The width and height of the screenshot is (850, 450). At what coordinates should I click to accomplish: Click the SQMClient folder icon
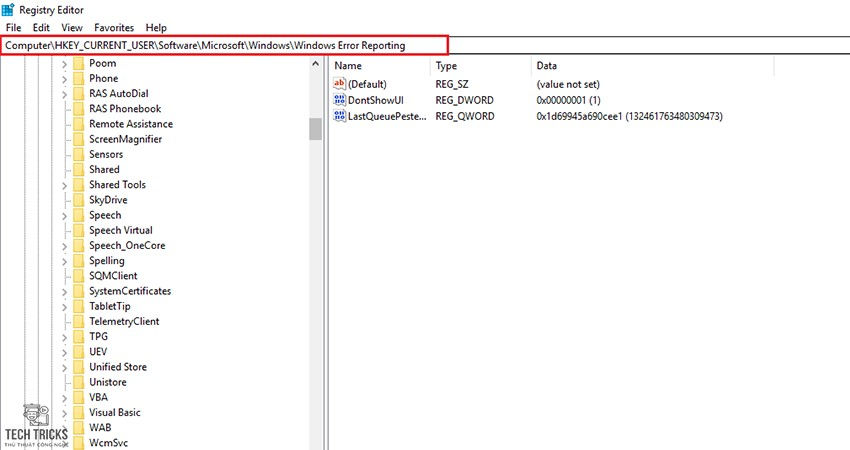click(79, 276)
